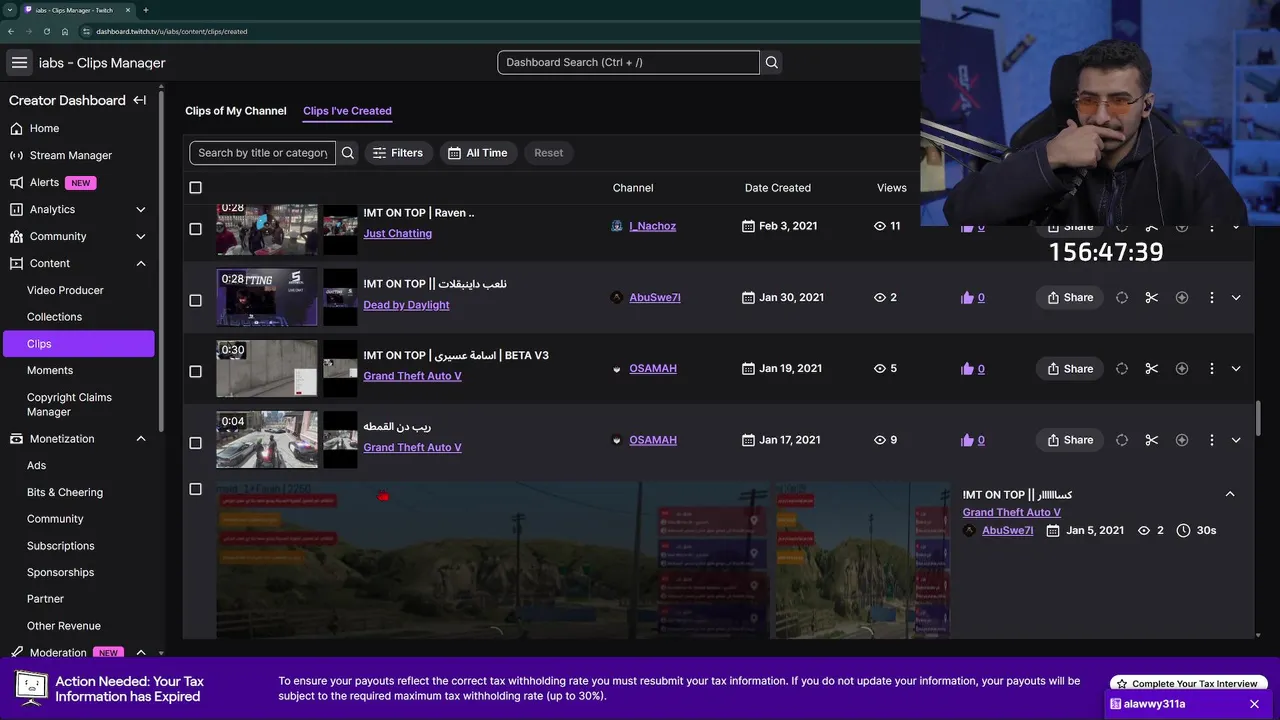Open more options for Jan 30 clip
1280x720 pixels.
pyautogui.click(x=1211, y=297)
